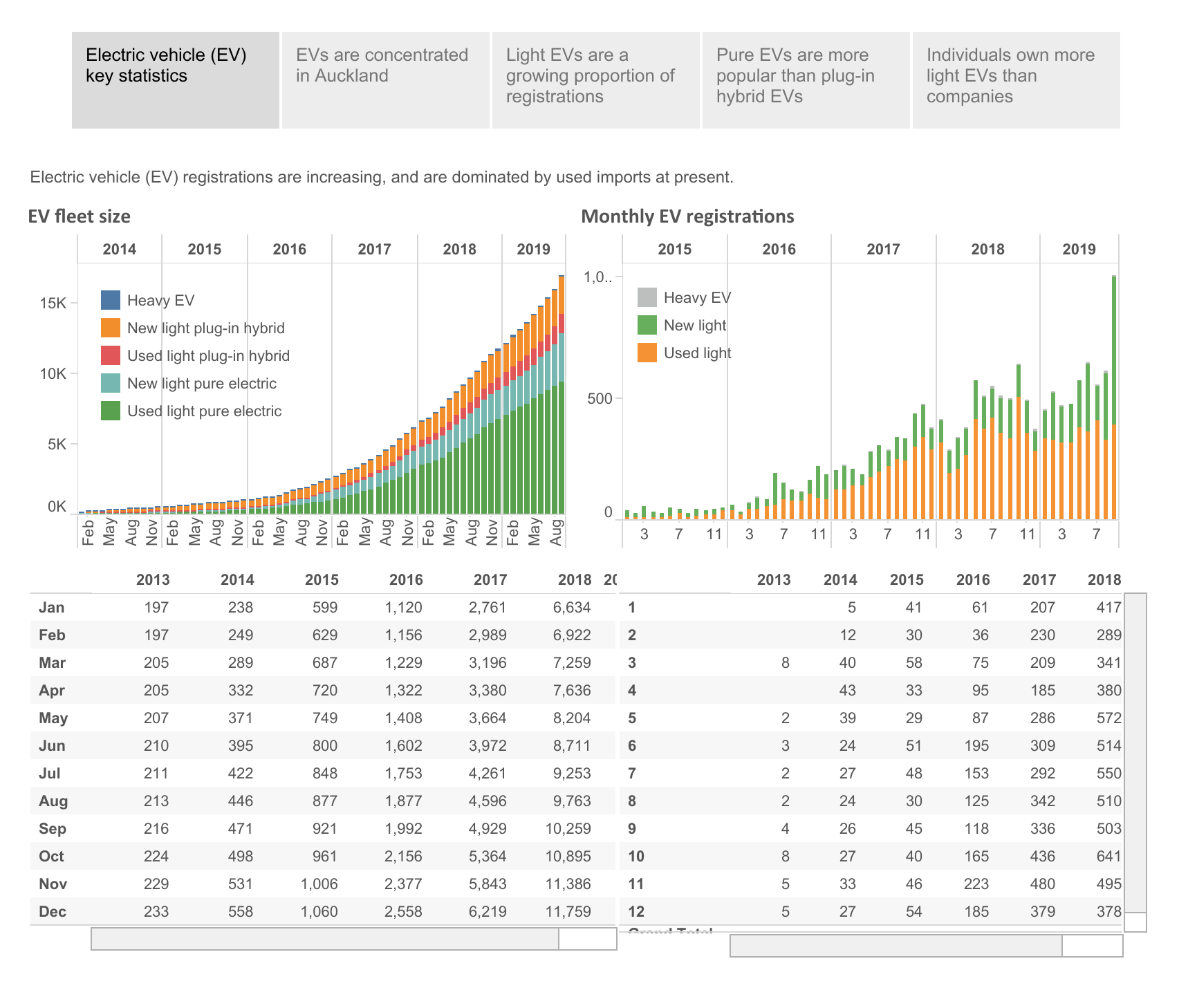Click the orange Used light legend swatch
The height and width of the screenshot is (1008, 1188).
pyautogui.click(x=647, y=353)
